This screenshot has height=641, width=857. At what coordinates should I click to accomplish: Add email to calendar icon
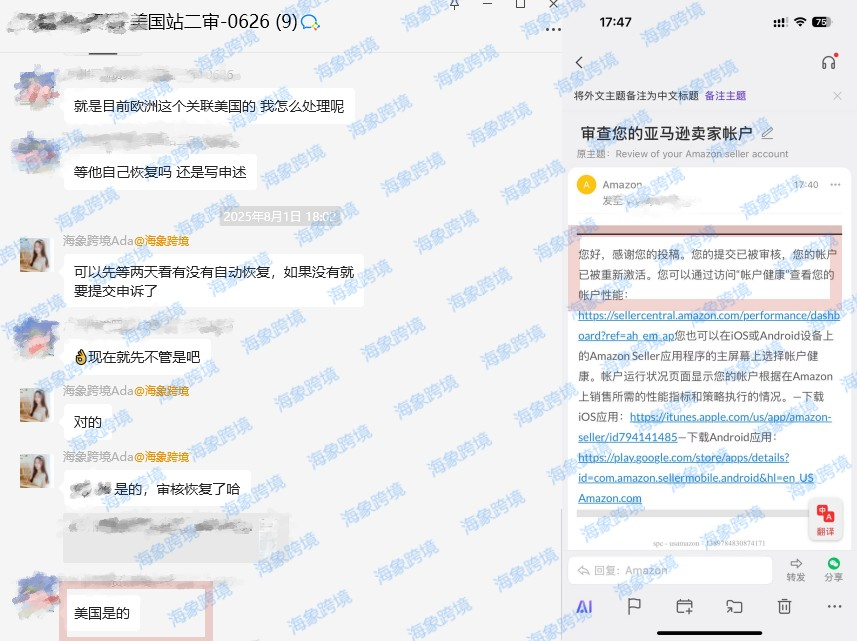684,606
